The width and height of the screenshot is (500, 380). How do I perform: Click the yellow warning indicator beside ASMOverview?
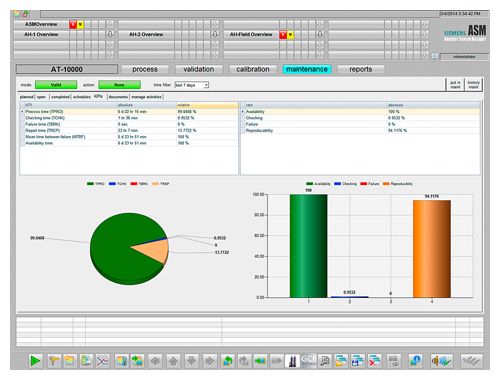[x=80, y=24]
